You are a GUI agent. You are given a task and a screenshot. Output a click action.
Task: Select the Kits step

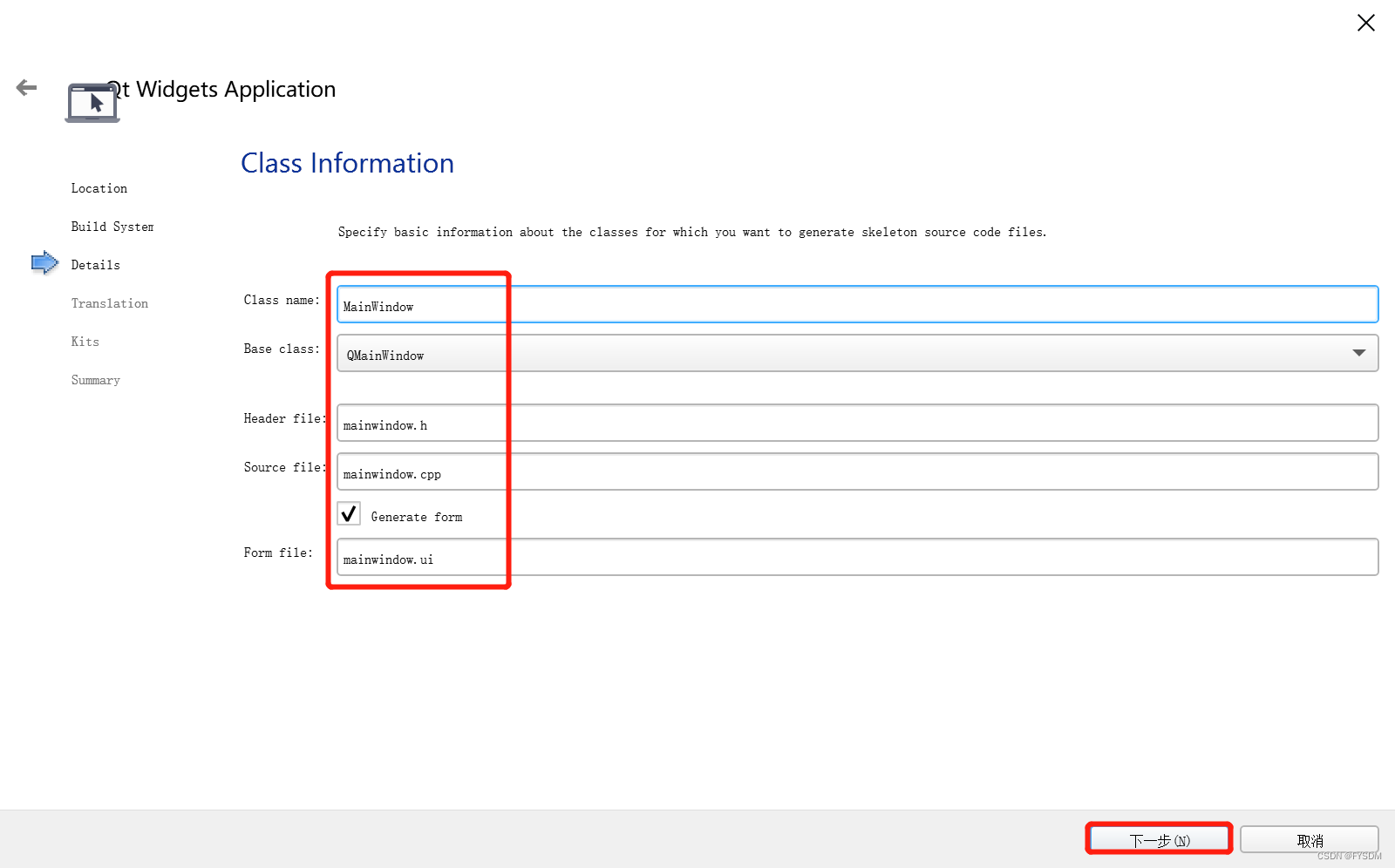85,342
